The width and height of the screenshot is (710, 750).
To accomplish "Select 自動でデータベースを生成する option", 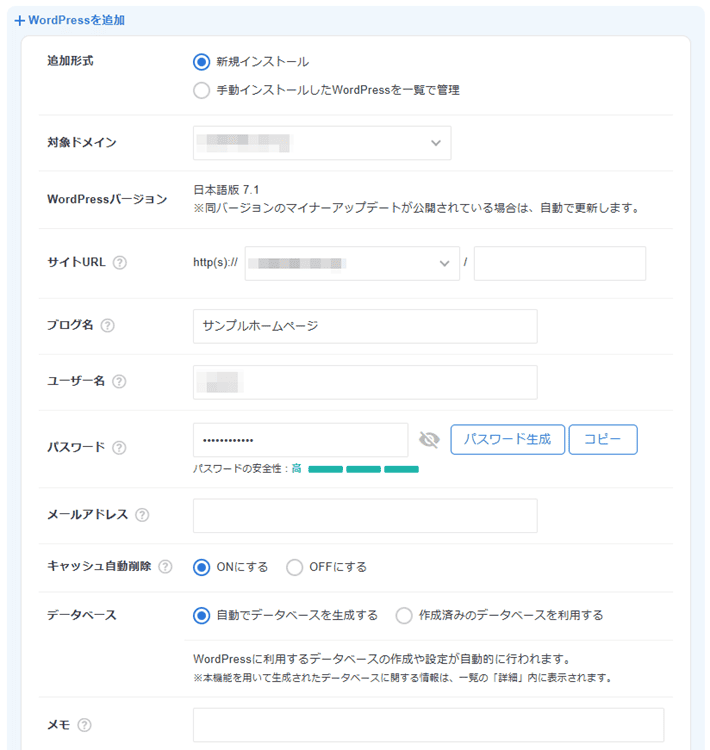I will click(201, 616).
